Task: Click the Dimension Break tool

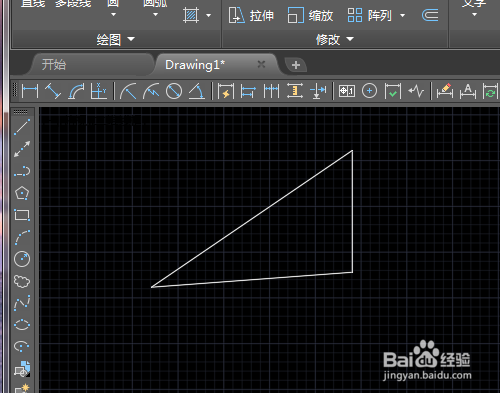Action: [x=318, y=91]
